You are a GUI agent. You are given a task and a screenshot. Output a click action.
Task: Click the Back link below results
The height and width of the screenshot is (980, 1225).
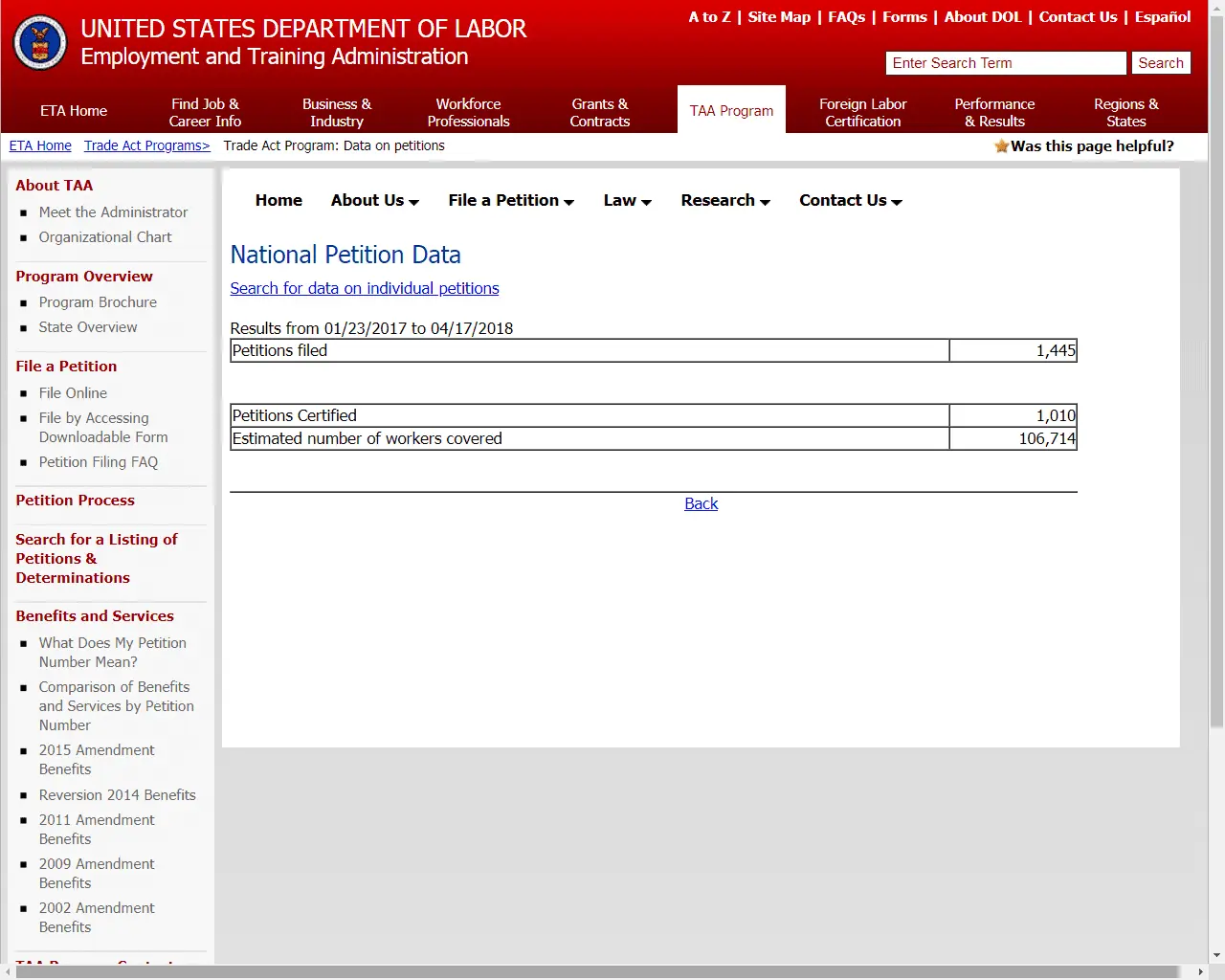click(x=701, y=504)
